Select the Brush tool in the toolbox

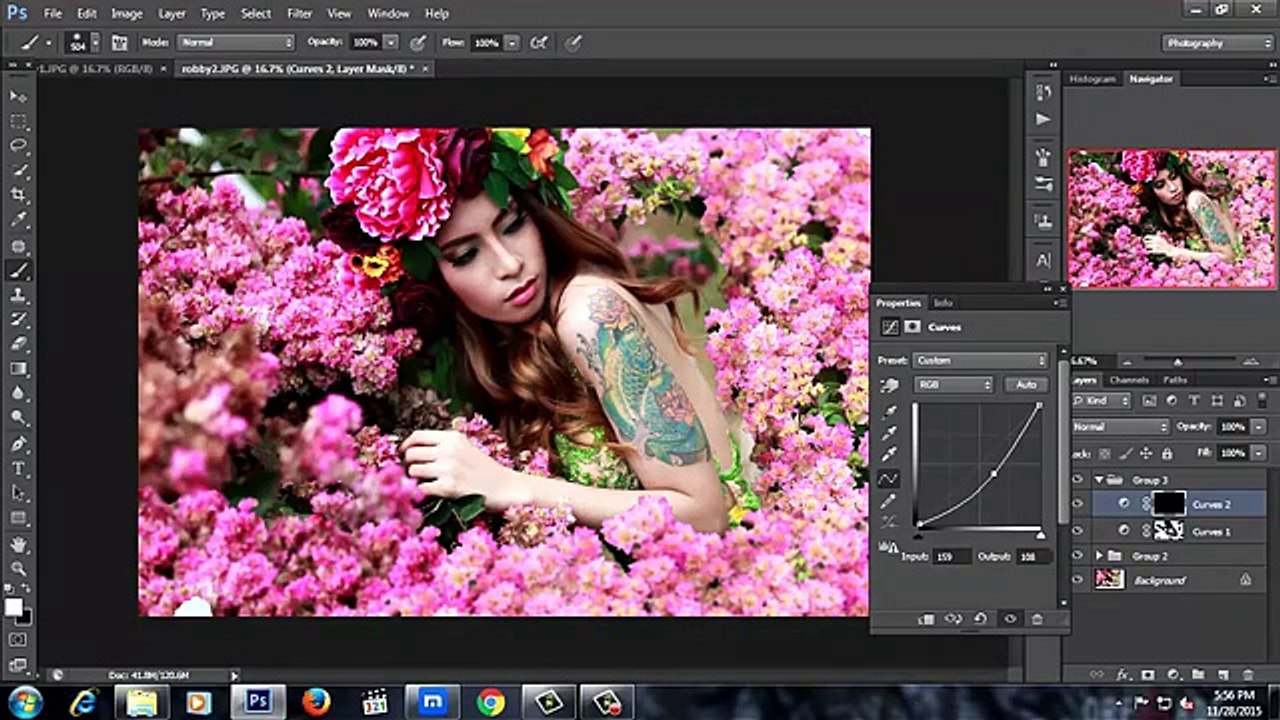click(18, 271)
